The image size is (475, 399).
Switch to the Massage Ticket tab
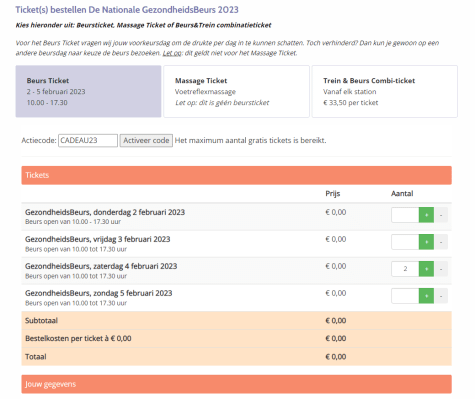pos(236,91)
